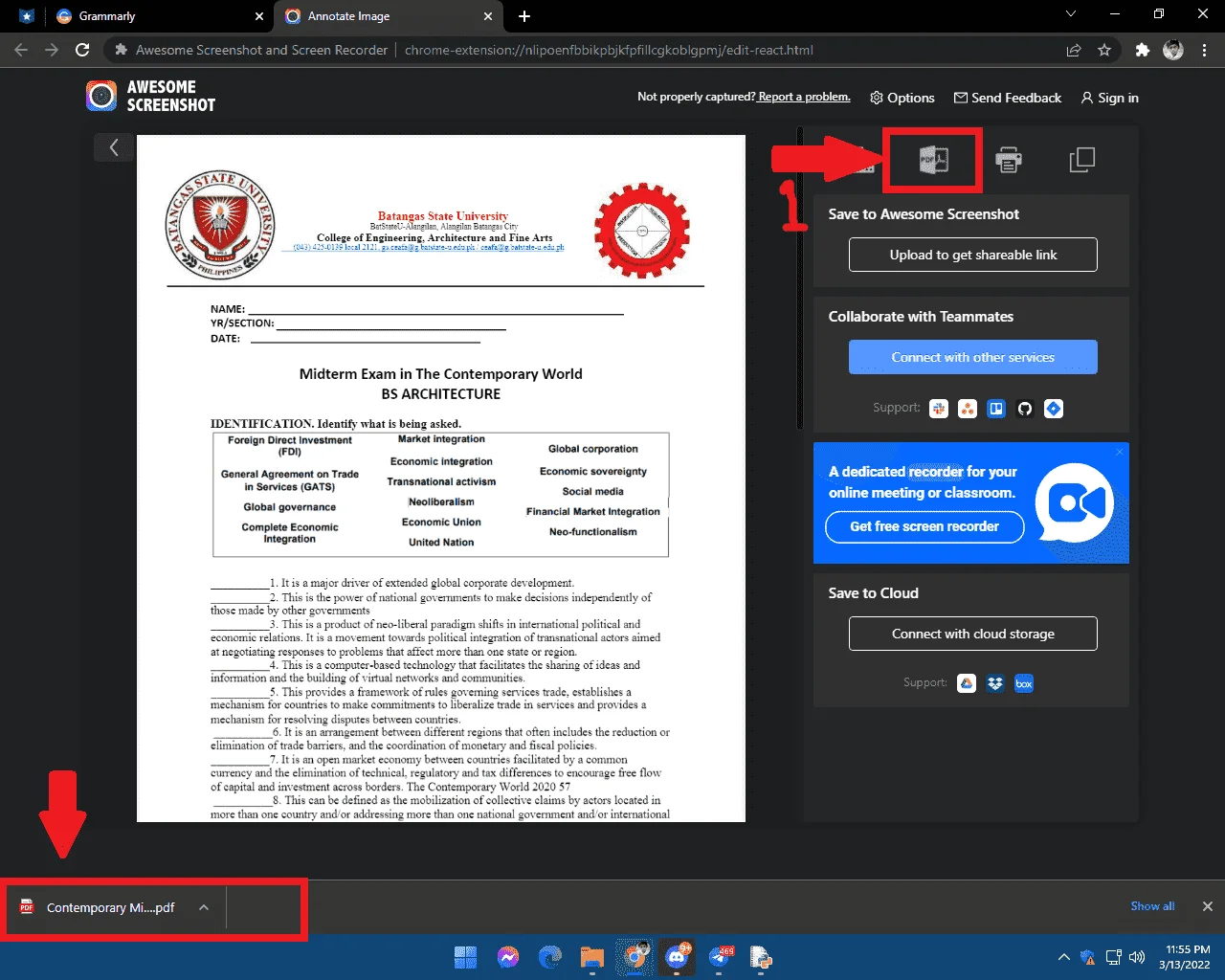Choose the Dropbox cloud icon
Viewport: 1225px width, 980px height.
[x=995, y=683]
